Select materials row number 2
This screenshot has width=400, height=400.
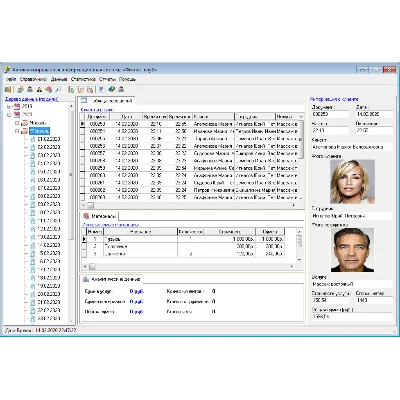click(x=183, y=246)
